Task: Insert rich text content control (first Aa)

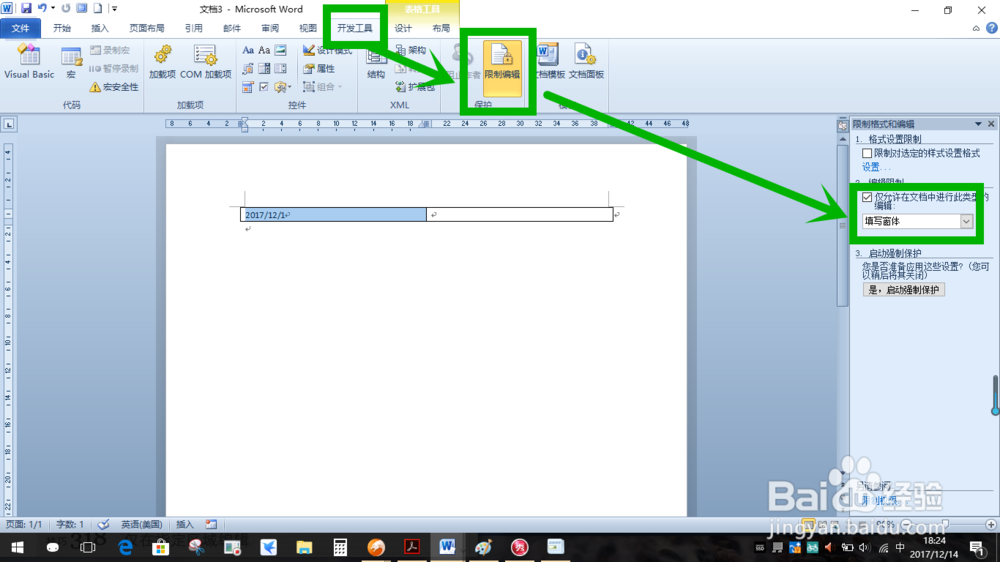Action: (x=248, y=50)
